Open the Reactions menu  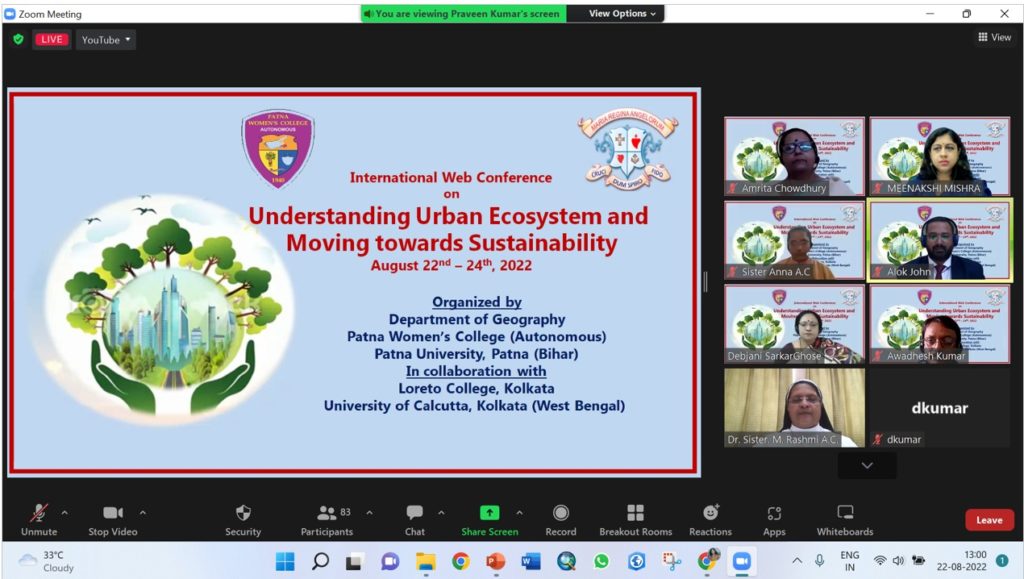point(710,513)
